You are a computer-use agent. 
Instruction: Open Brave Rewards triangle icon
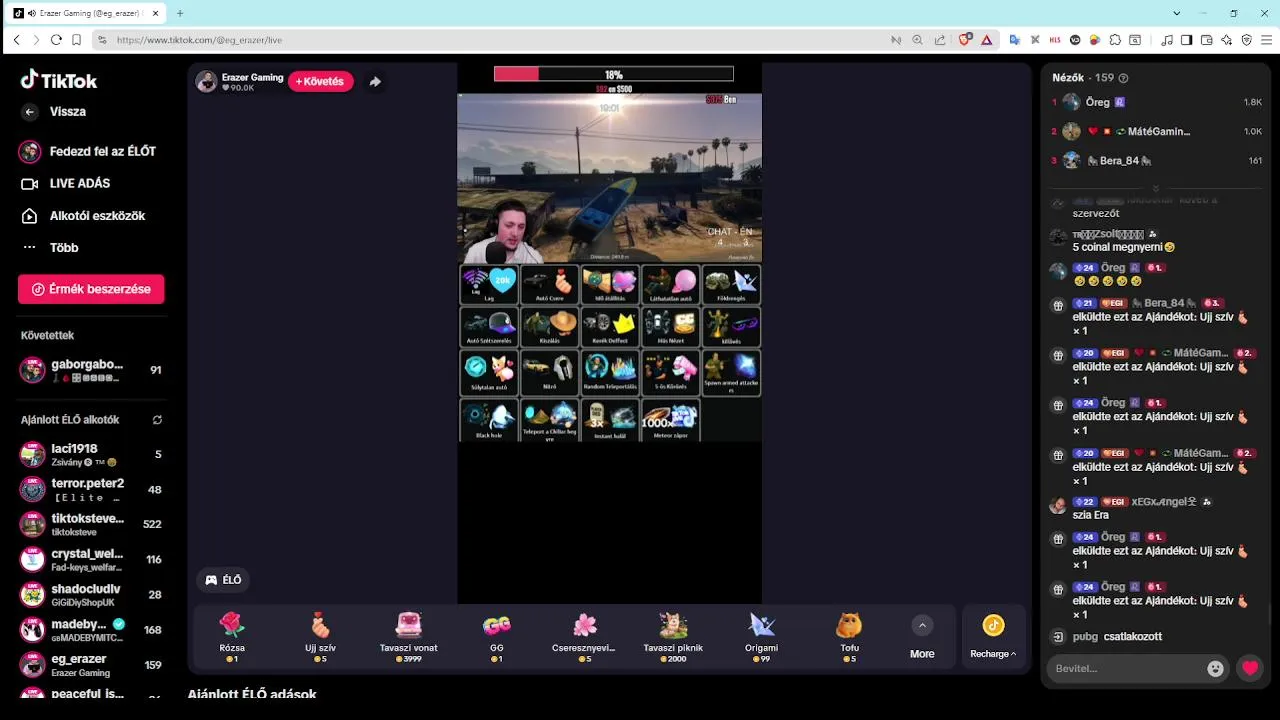point(986,40)
